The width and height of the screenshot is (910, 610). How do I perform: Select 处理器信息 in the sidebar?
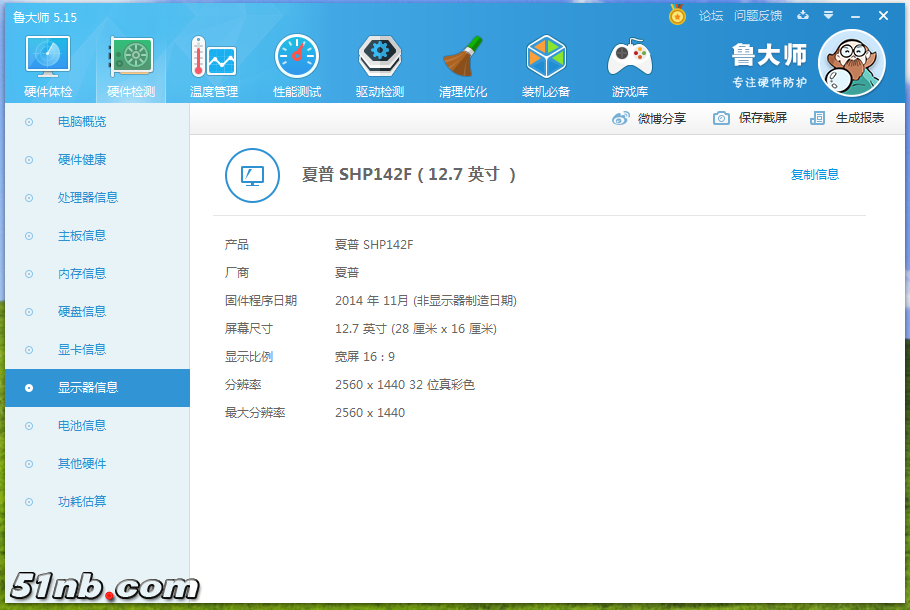[x=88, y=198]
